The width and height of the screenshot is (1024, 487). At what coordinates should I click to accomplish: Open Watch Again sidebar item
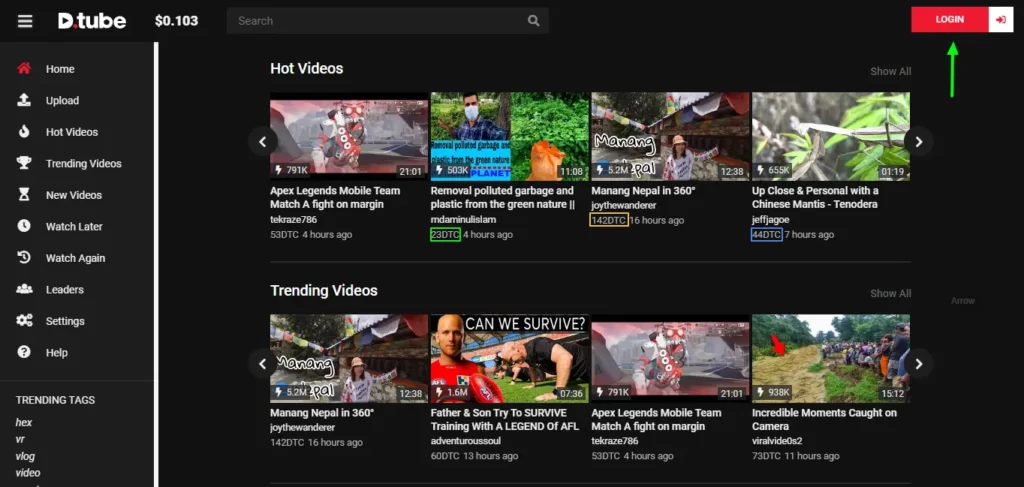pos(77,258)
